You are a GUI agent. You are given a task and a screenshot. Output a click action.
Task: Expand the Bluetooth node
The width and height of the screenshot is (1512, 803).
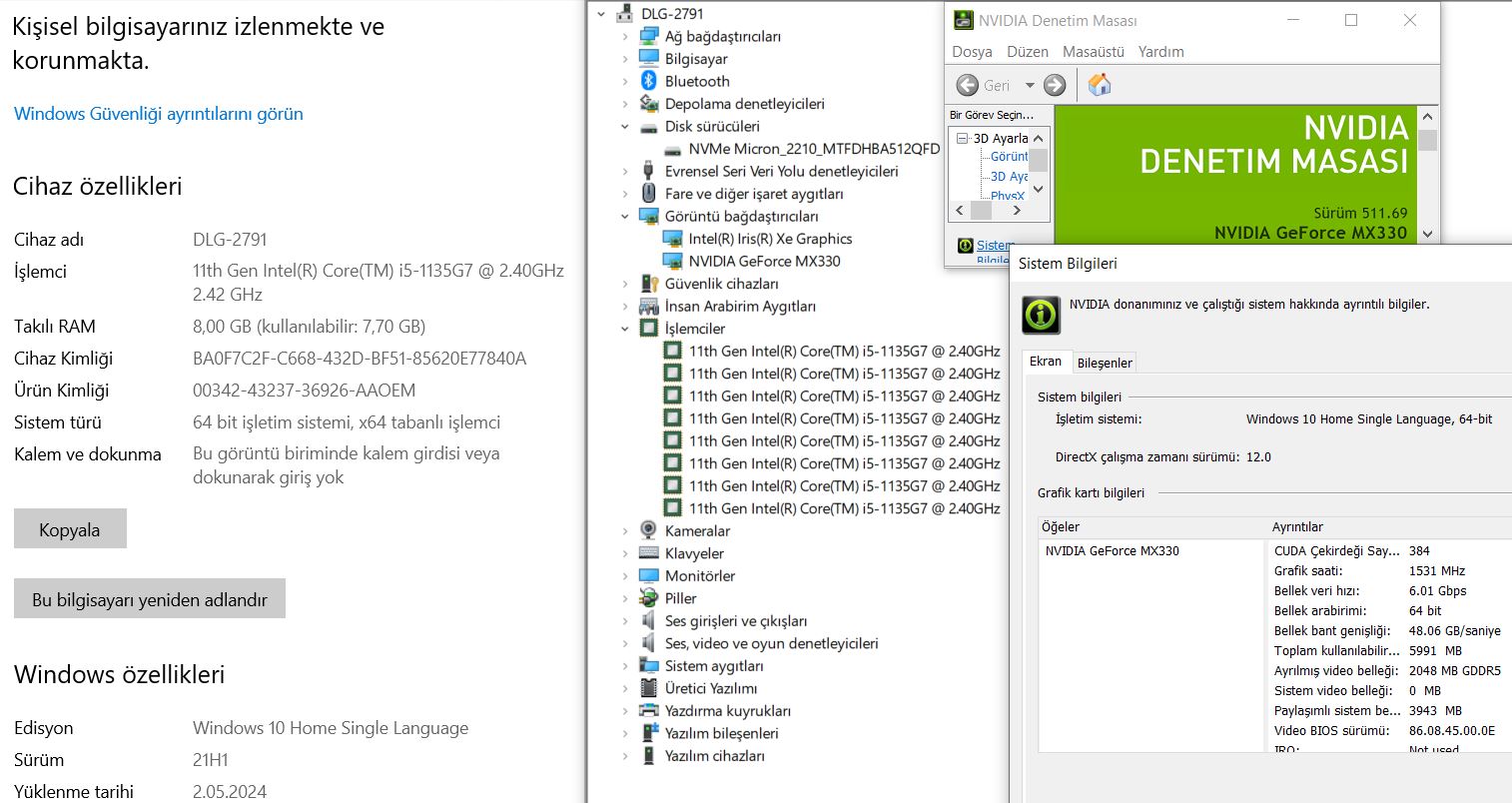[x=625, y=82]
